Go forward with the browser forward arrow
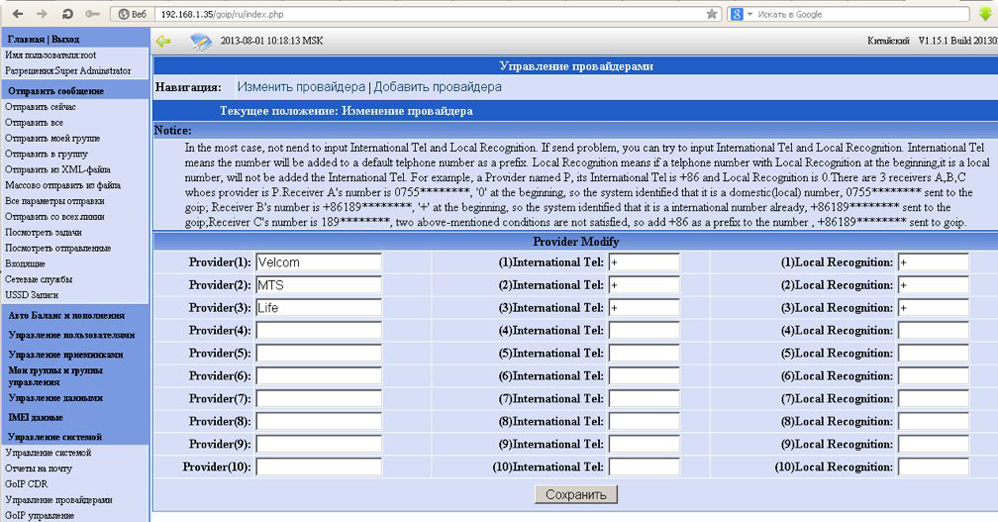The width and height of the screenshot is (998, 522). pyautogui.click(x=41, y=13)
